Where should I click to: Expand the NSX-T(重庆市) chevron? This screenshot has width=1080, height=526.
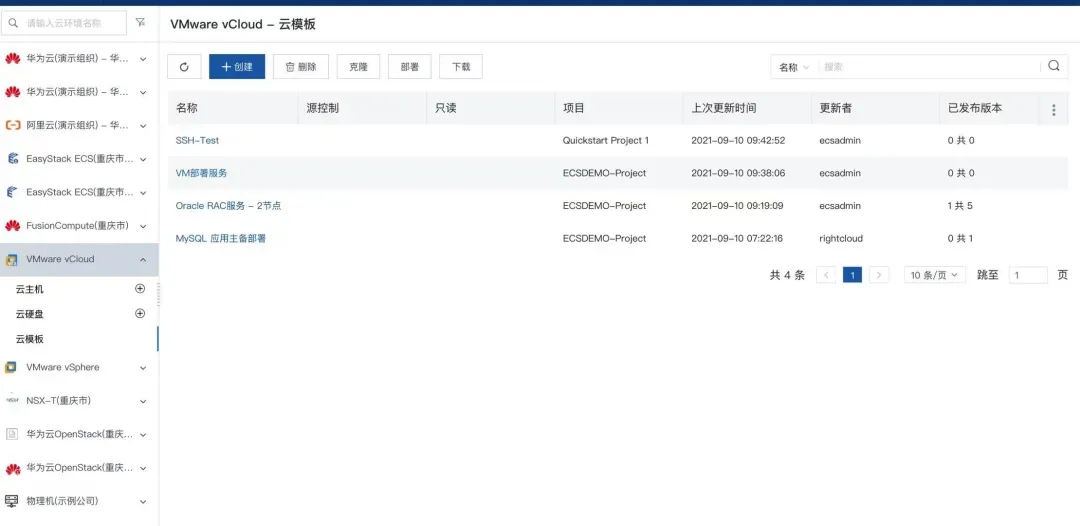[x=143, y=401]
